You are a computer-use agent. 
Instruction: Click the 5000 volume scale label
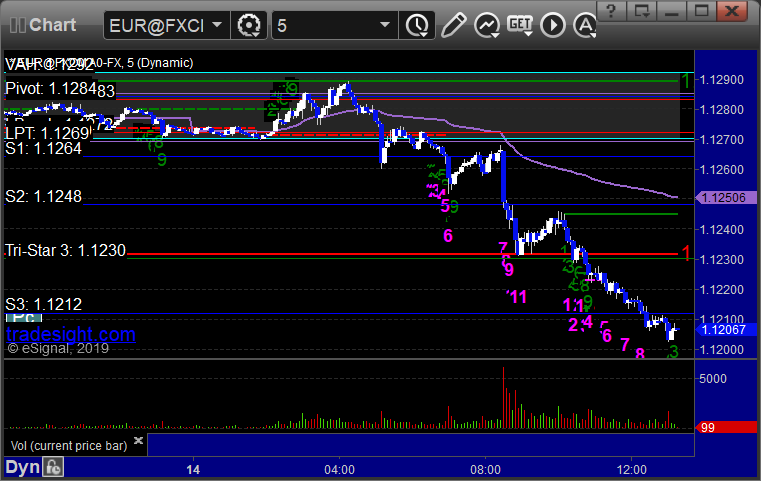(x=712, y=379)
